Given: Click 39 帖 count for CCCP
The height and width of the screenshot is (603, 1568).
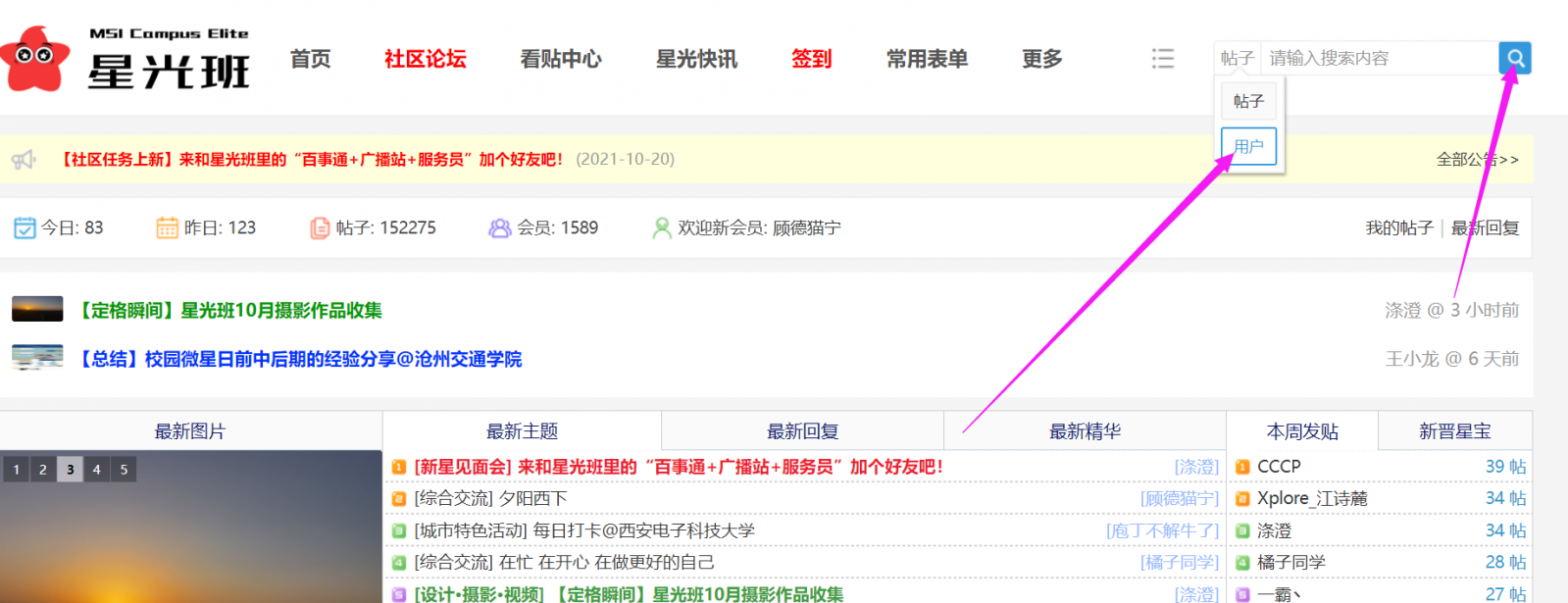Looking at the screenshot, I should point(1505,467).
